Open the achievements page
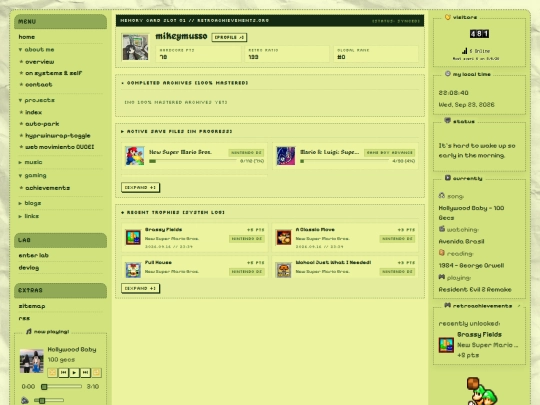 tap(47, 188)
